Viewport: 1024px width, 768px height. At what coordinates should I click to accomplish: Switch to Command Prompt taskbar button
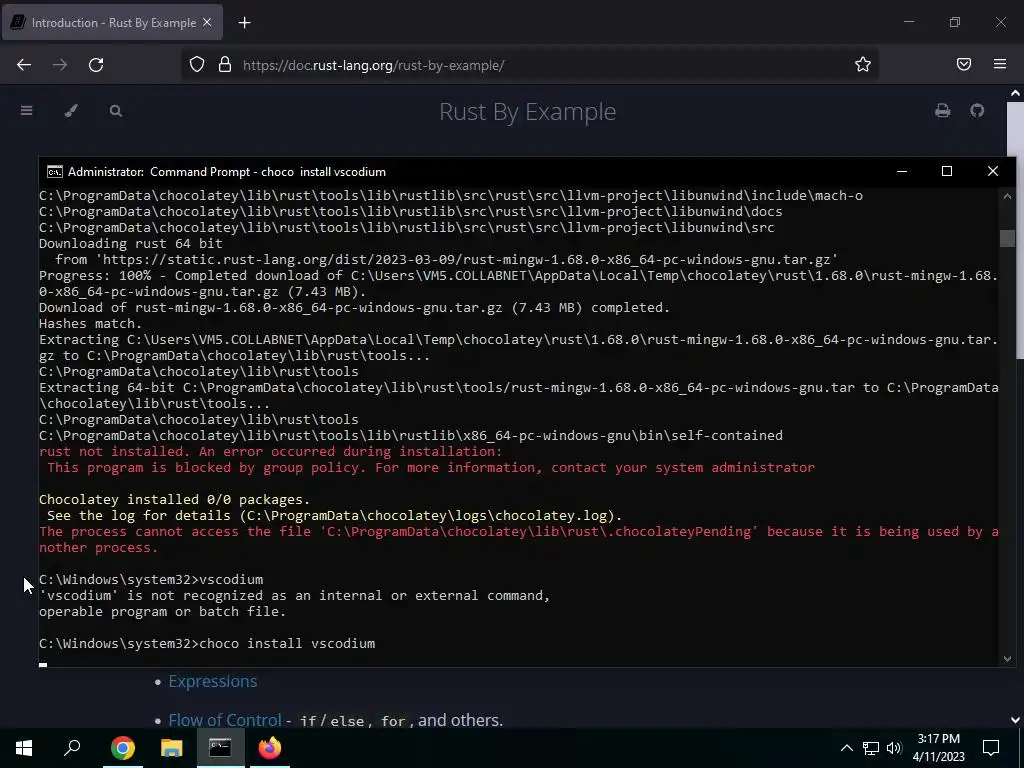tap(220, 748)
